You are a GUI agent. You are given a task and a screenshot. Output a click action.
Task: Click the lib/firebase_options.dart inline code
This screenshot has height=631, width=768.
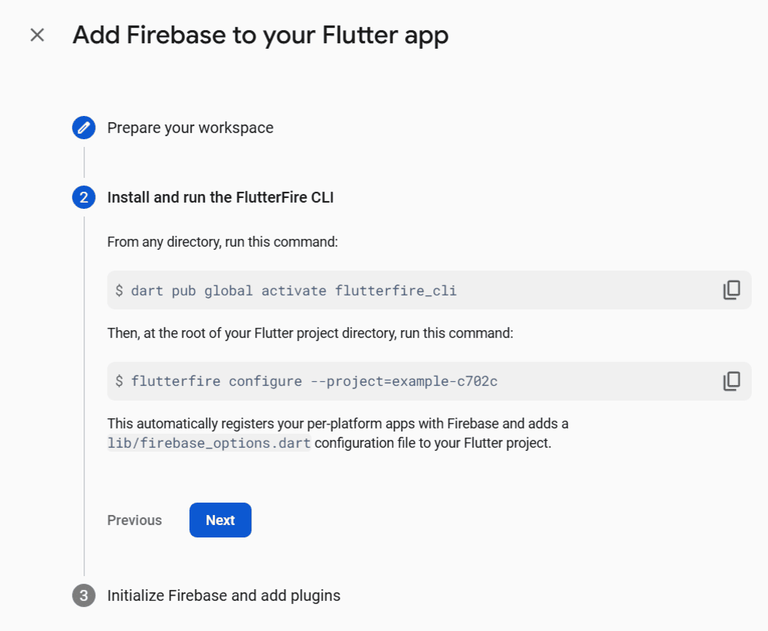(210, 443)
